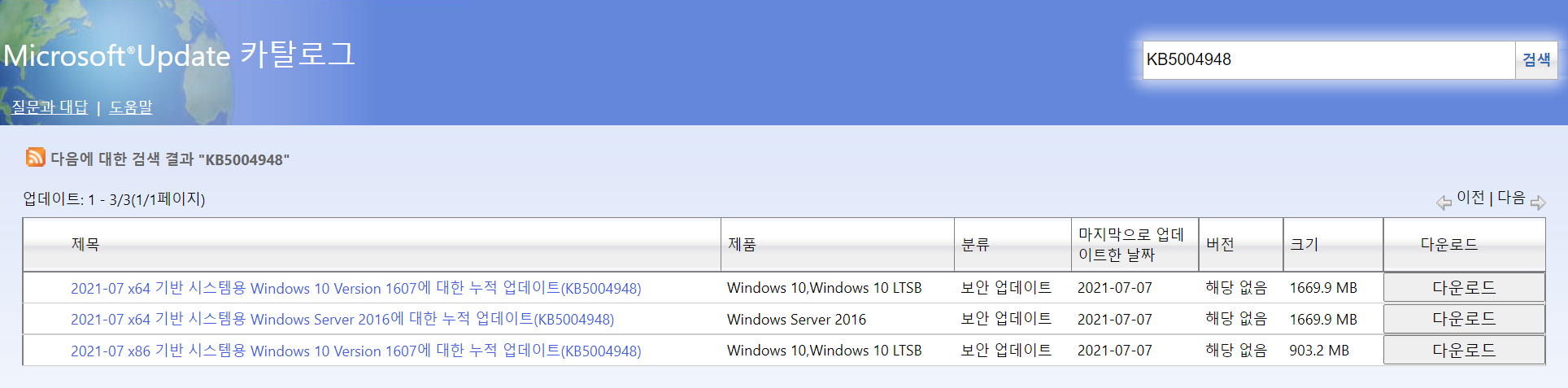Download the x64 Windows 10 1607 update
This screenshot has height=388, width=1568.
1463,288
